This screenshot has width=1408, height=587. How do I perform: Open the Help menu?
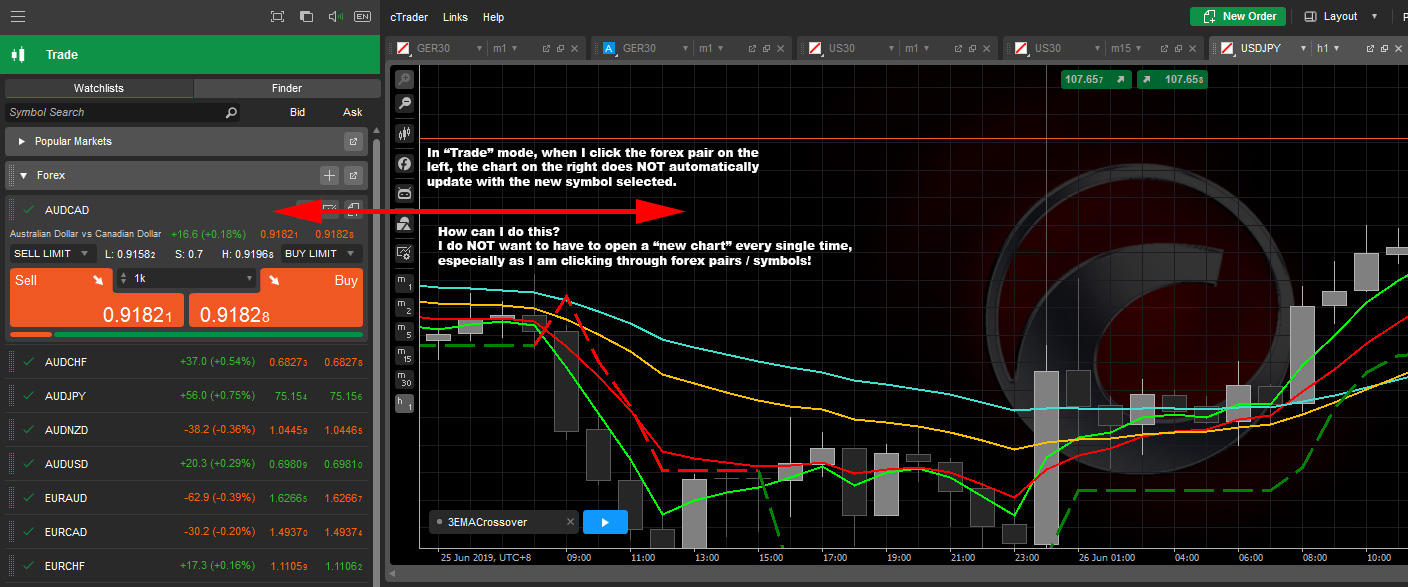click(493, 17)
